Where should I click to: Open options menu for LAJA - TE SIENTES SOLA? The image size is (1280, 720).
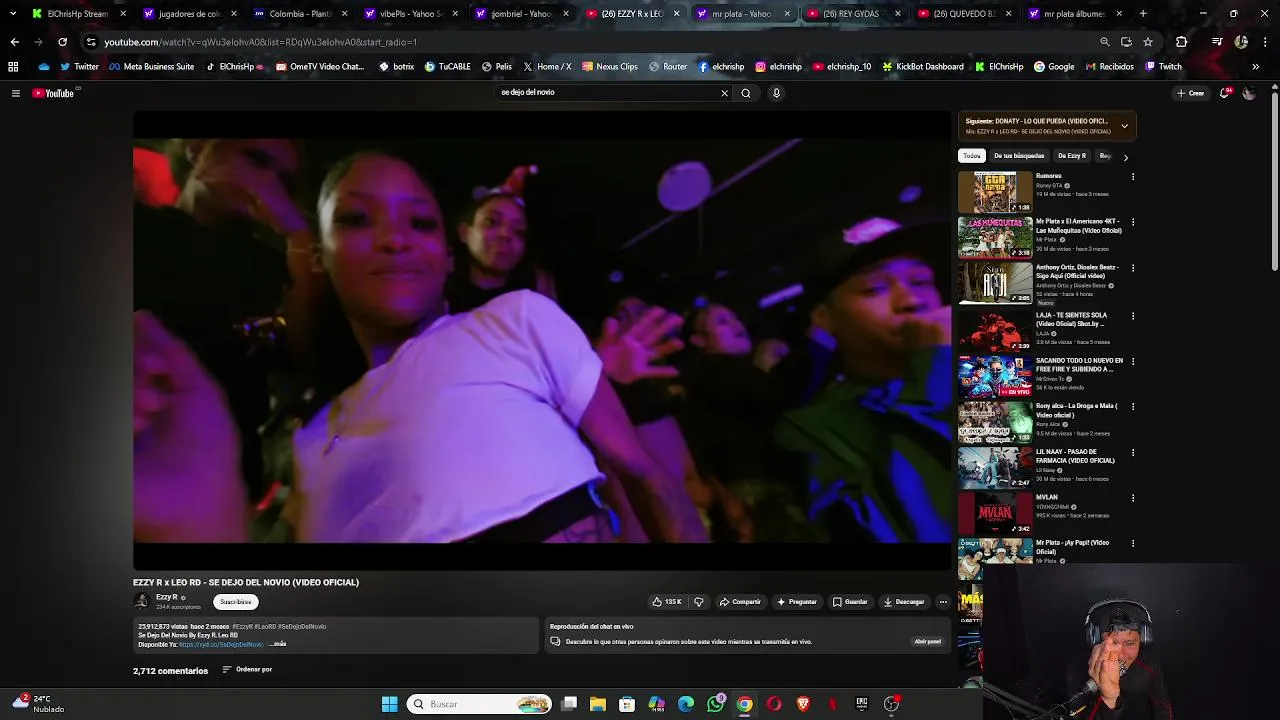point(1132,316)
